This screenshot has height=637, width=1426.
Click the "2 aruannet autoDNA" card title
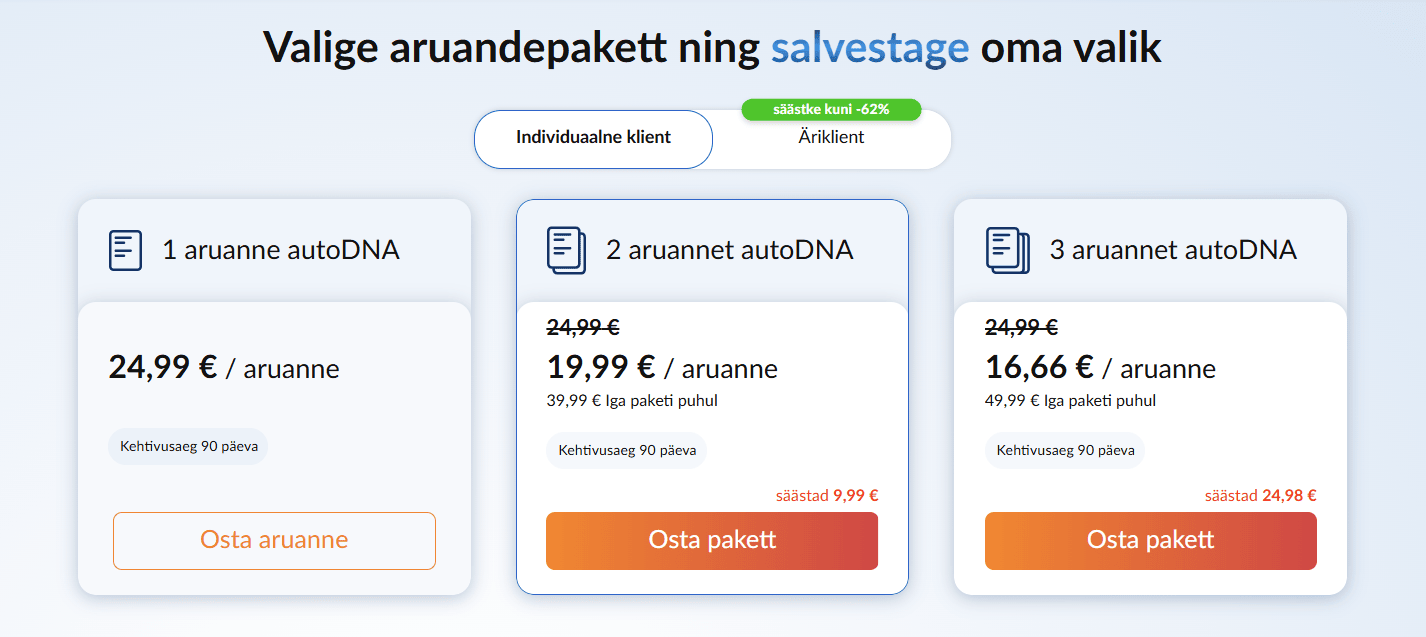coord(730,250)
